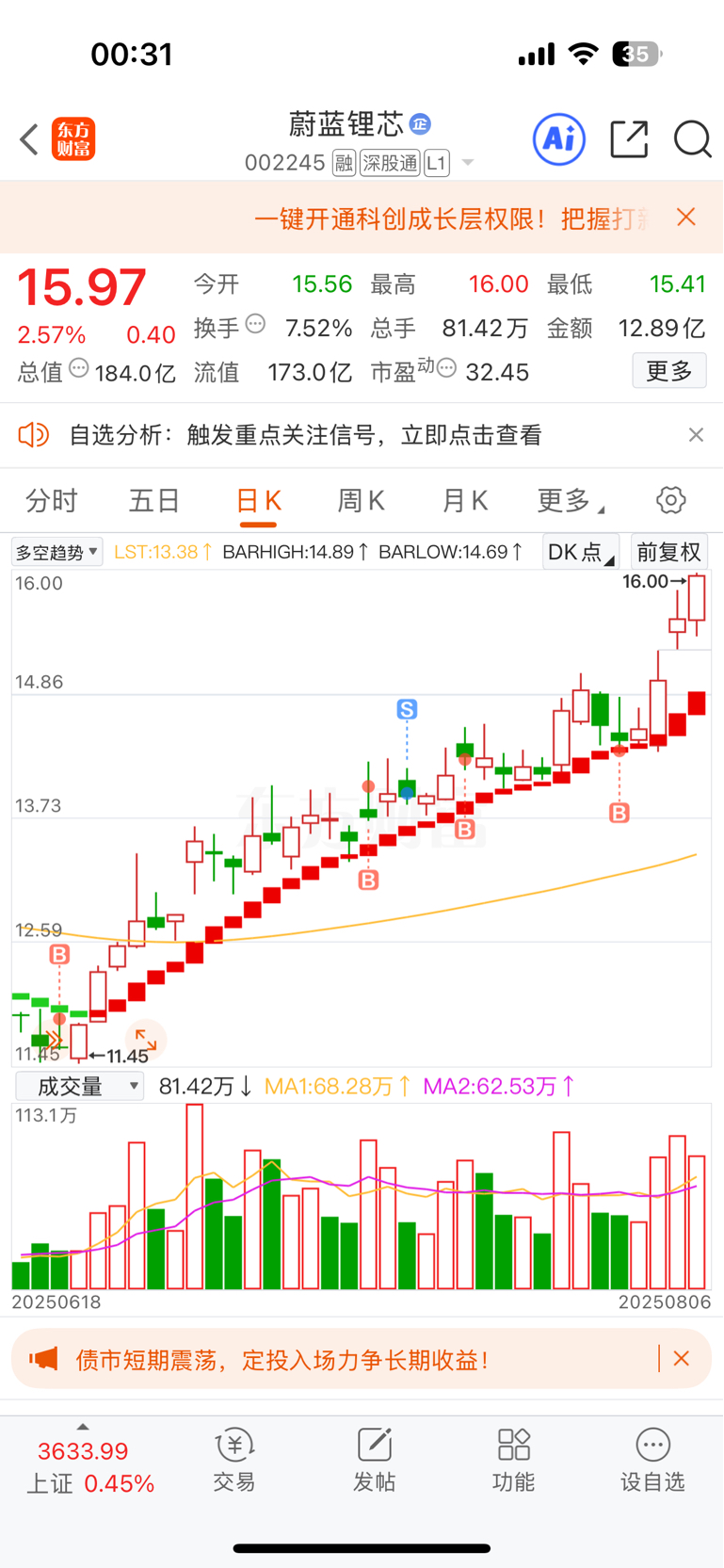The image size is (724, 1568).
Task: Tap the 上证 3633.99 index ticker
Action: (x=90, y=1467)
